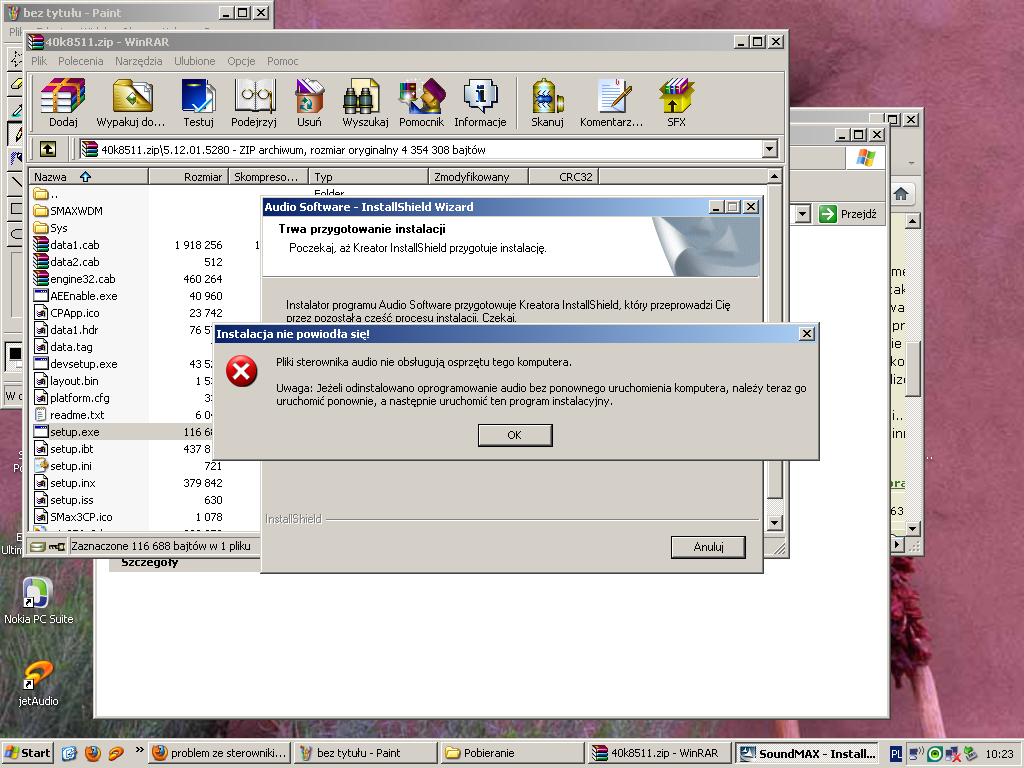Click Anuluj in the InstallShield Wizard

coord(708,547)
